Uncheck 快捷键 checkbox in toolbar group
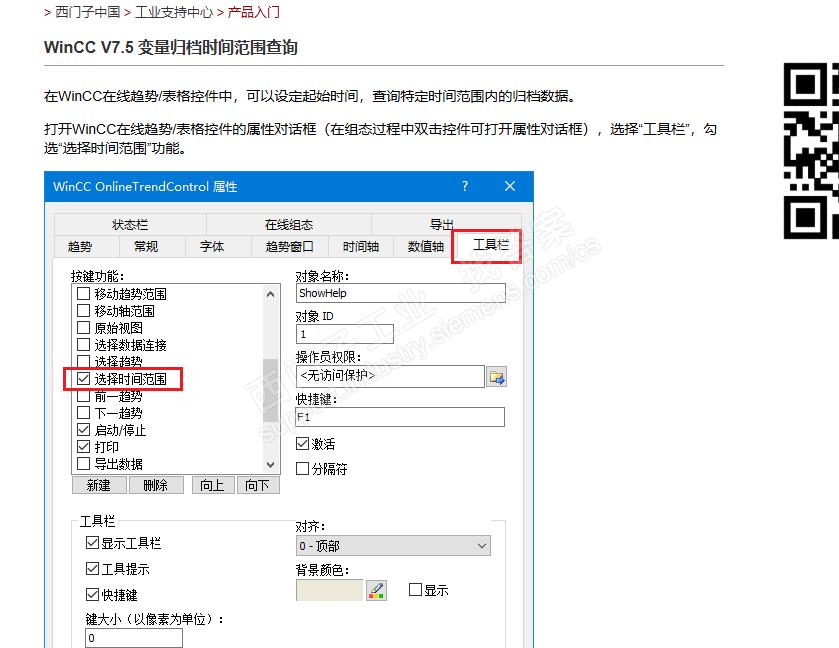 [x=93, y=594]
